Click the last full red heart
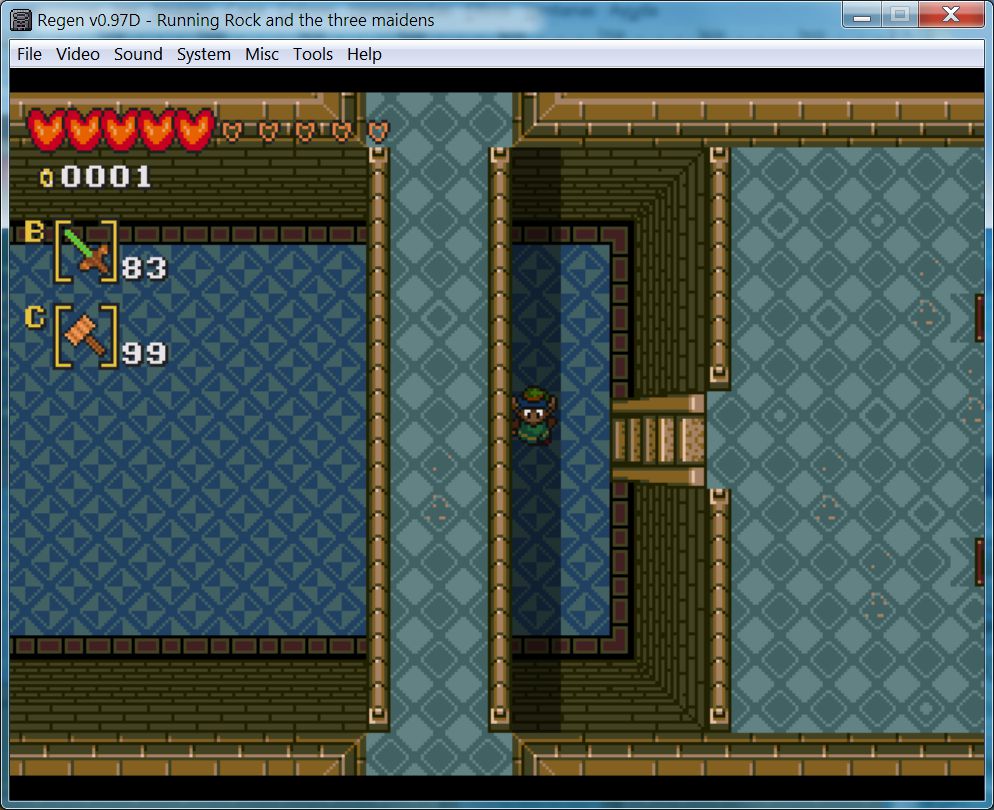Screen dimensions: 994x810 195,129
